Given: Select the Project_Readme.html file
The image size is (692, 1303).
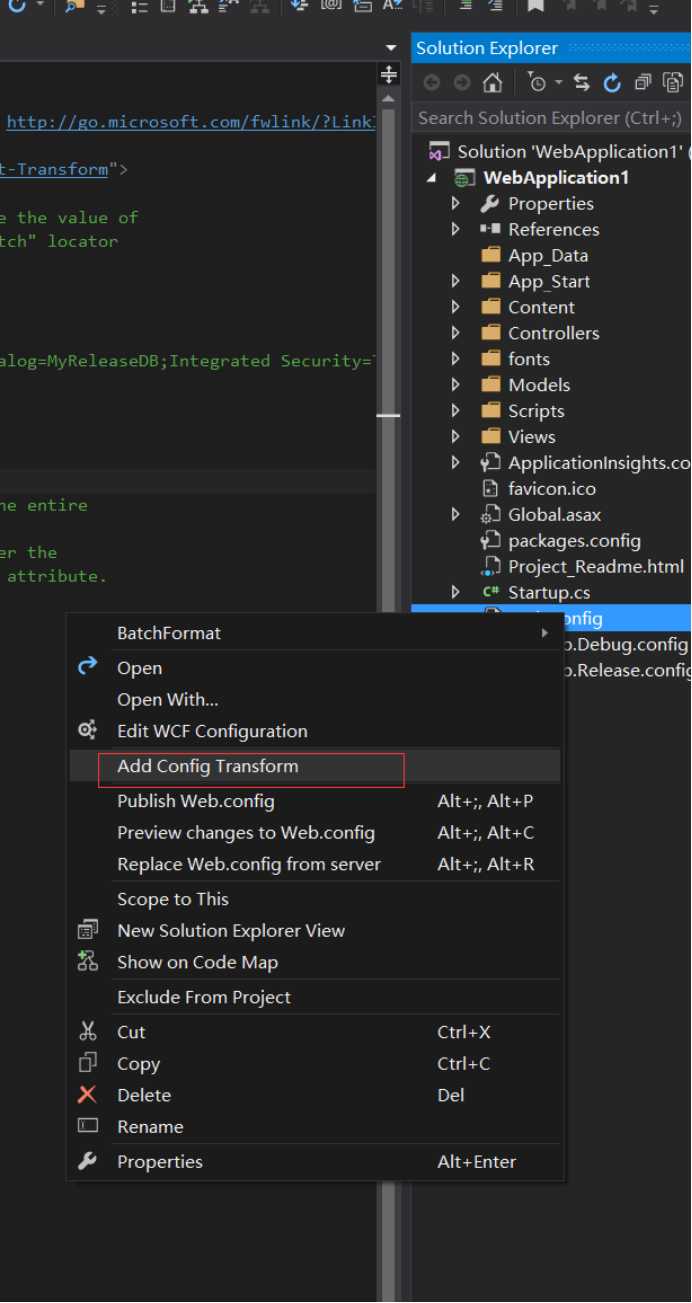Looking at the screenshot, I should coord(595,567).
